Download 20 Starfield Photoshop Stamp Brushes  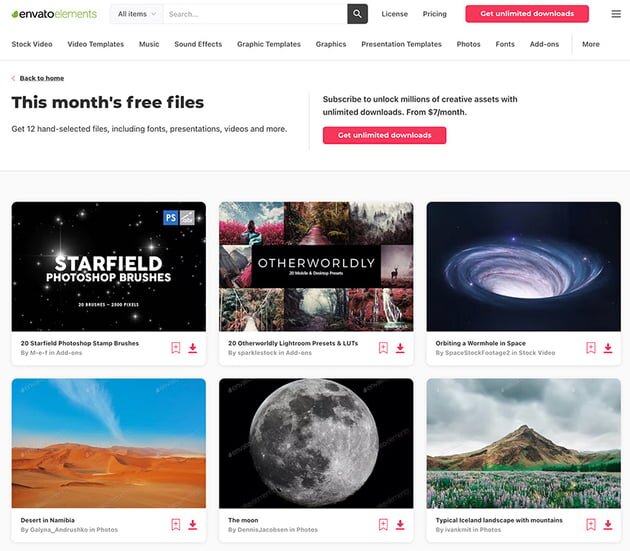pyautogui.click(x=193, y=348)
